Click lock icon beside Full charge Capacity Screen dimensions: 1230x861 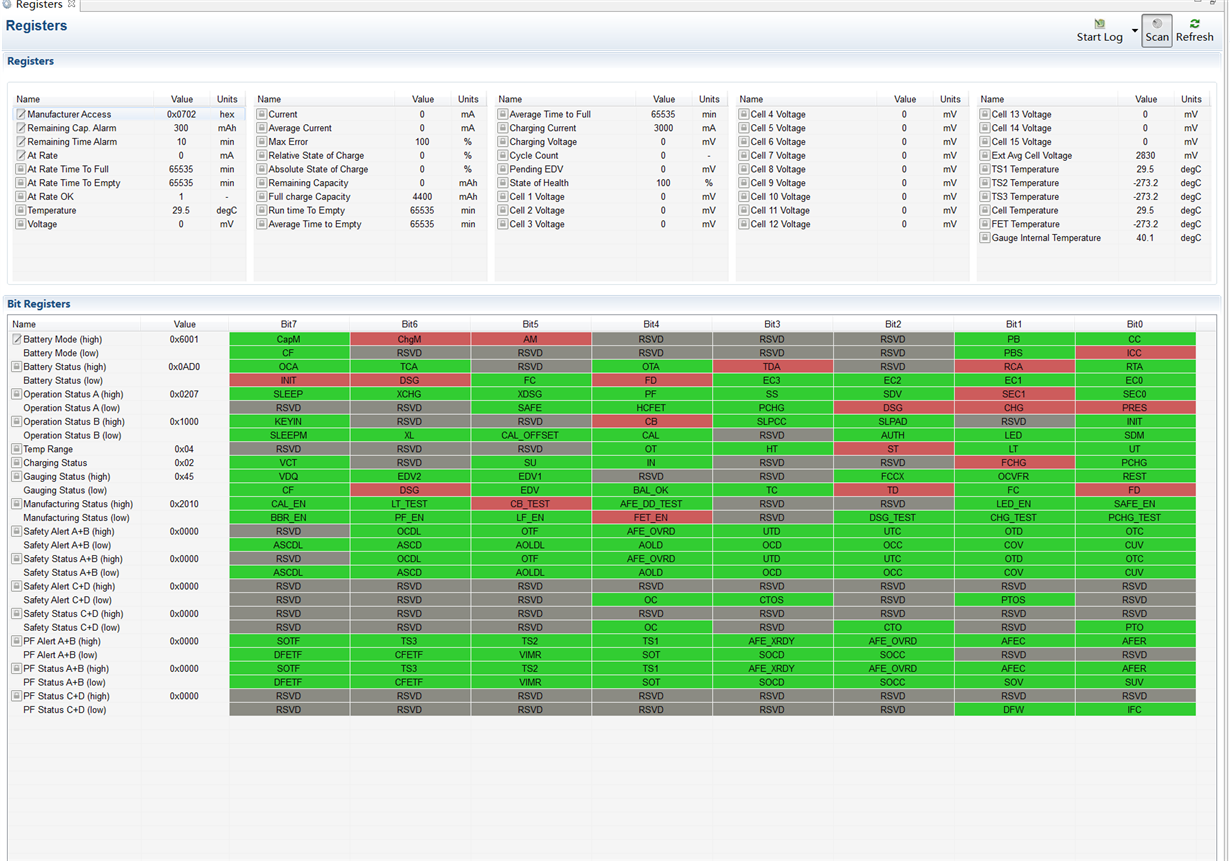(262, 197)
